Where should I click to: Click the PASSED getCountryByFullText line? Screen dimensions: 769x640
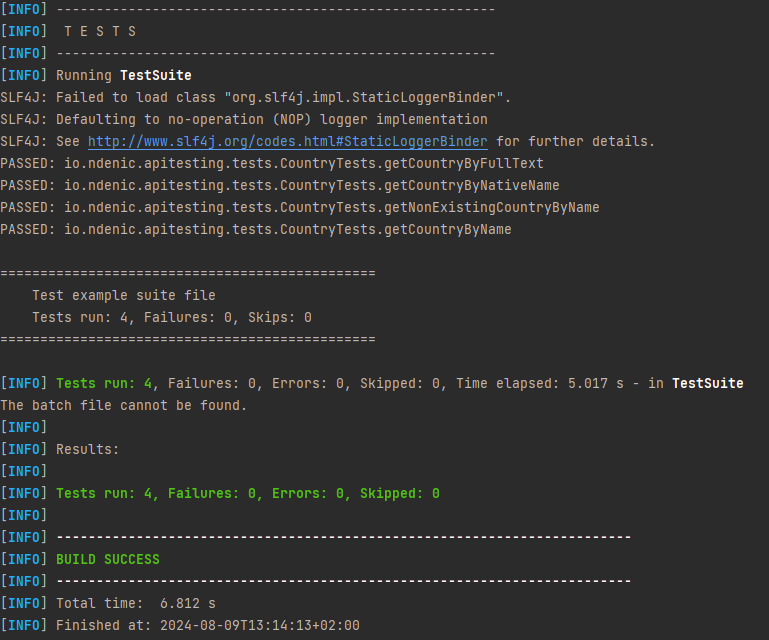(x=272, y=164)
